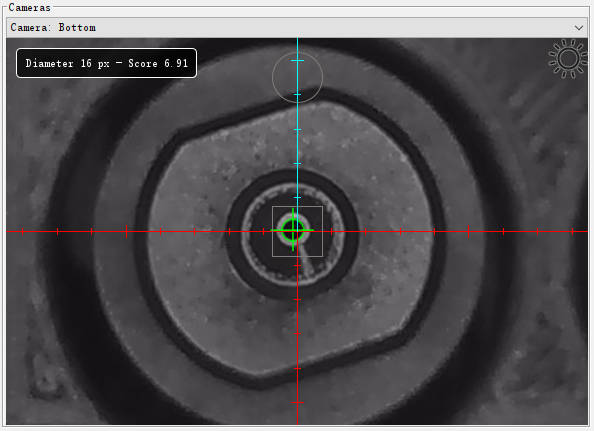Click top cyan tick inside gray circle
This screenshot has height=431, width=594.
(x=297, y=61)
